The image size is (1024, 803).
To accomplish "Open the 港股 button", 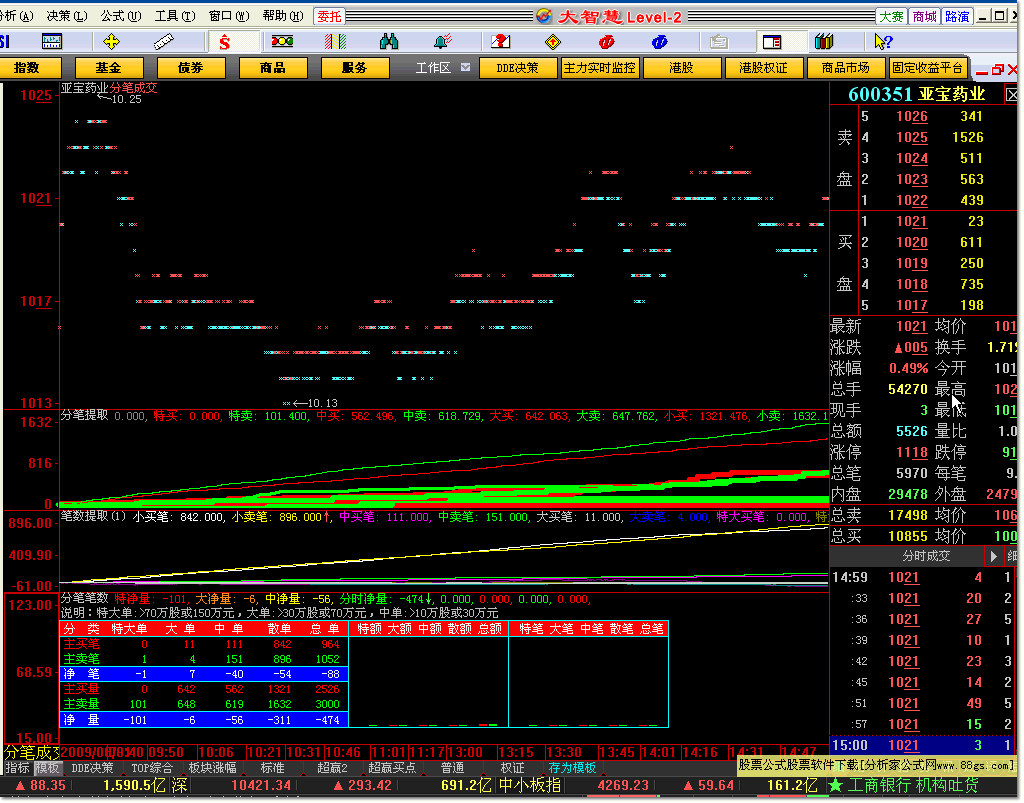I will click(x=682, y=68).
